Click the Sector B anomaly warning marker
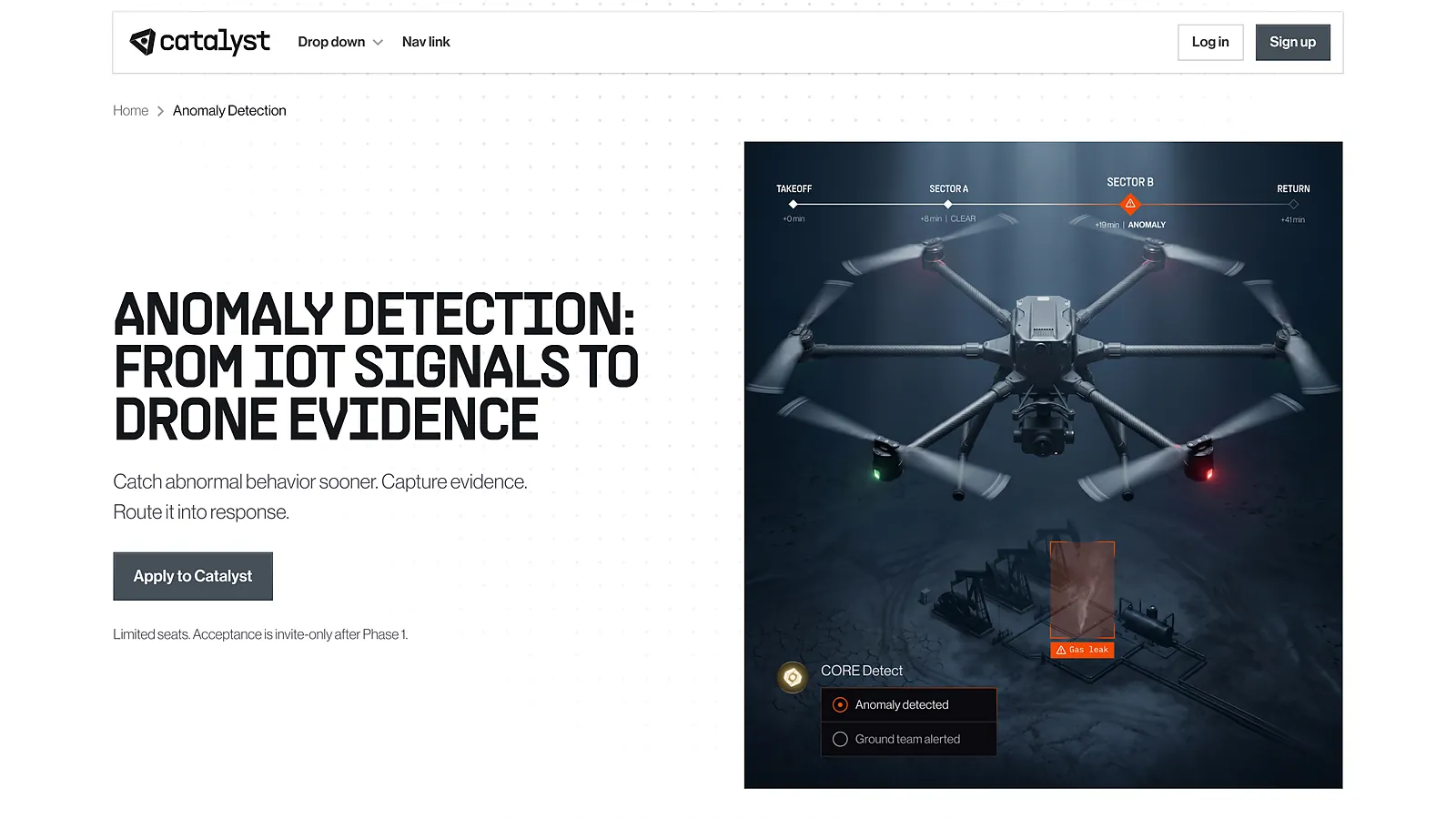Screen dimensions: 1456x819 pos(1130,204)
